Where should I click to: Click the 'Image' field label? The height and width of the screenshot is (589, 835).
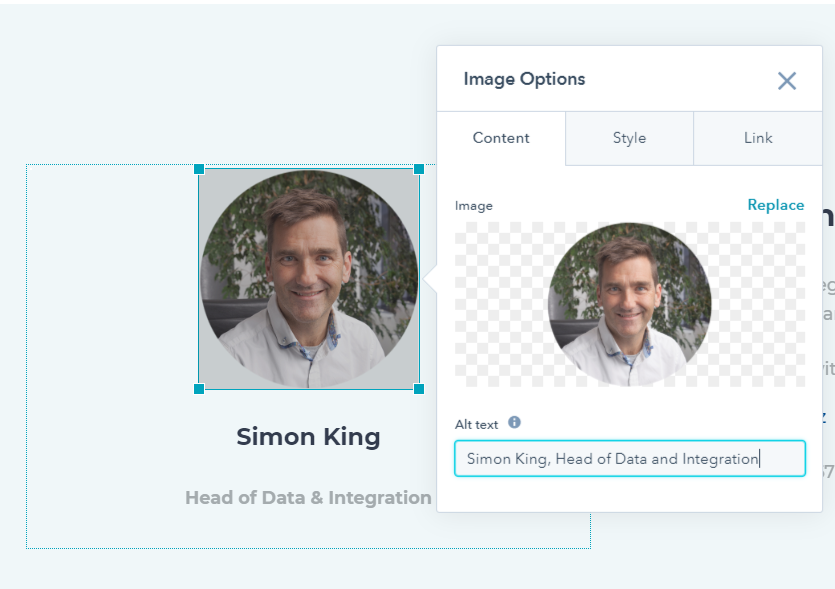pos(473,206)
